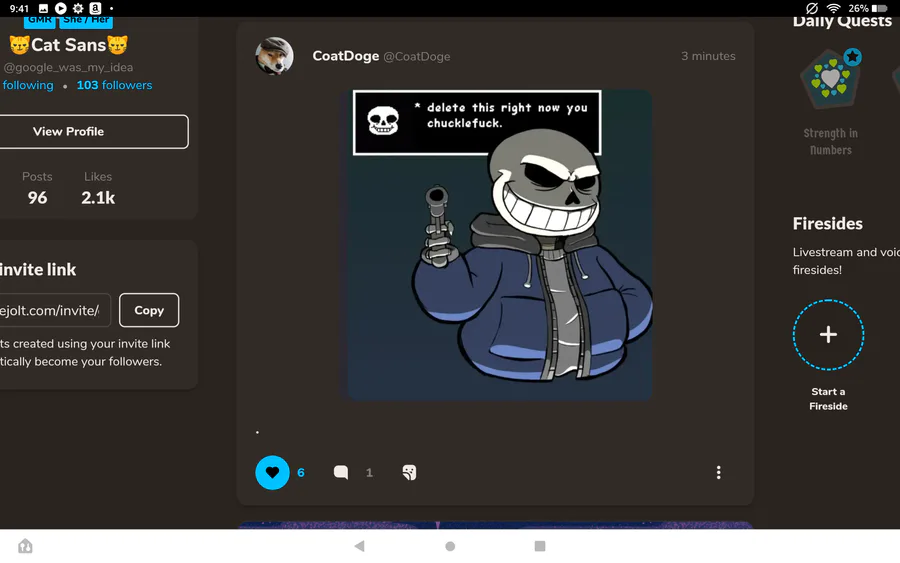900x563 pixels.
Task: Click the 6 likes count
Action: click(x=301, y=472)
